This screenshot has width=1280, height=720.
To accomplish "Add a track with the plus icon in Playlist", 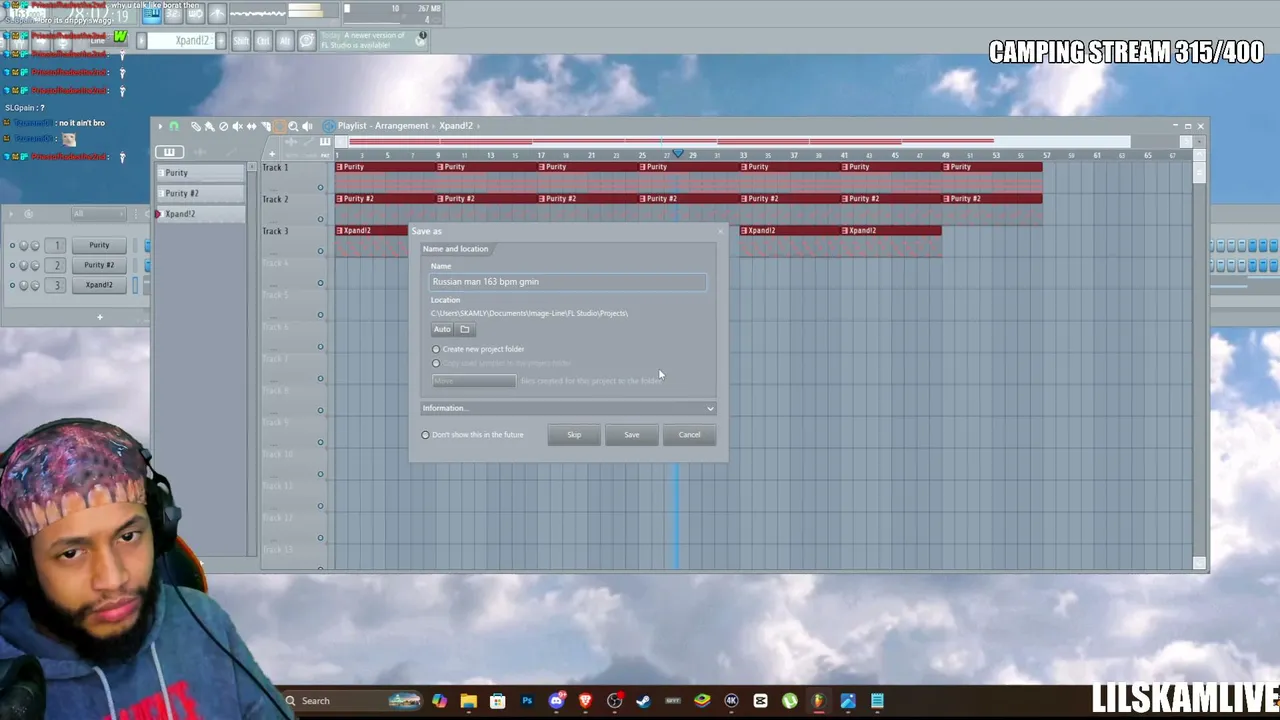I will coord(271,154).
